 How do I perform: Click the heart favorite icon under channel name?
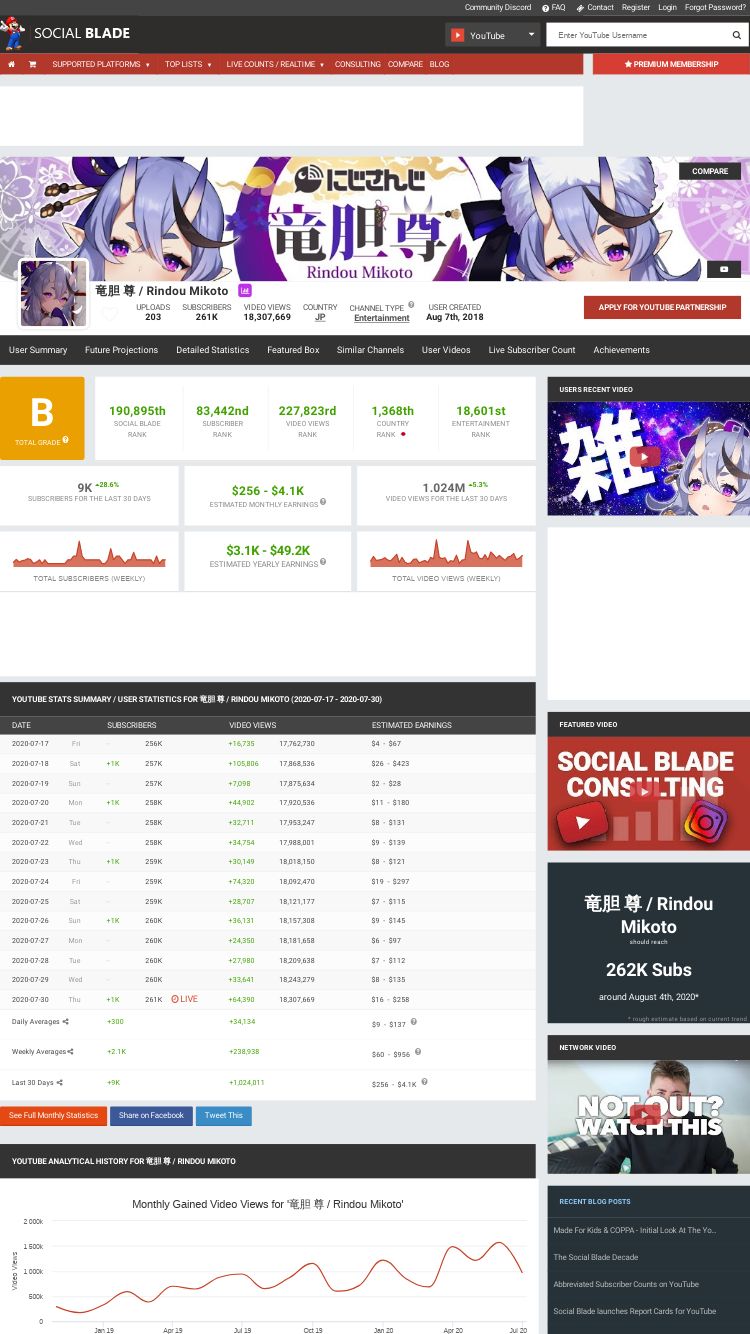pos(109,314)
